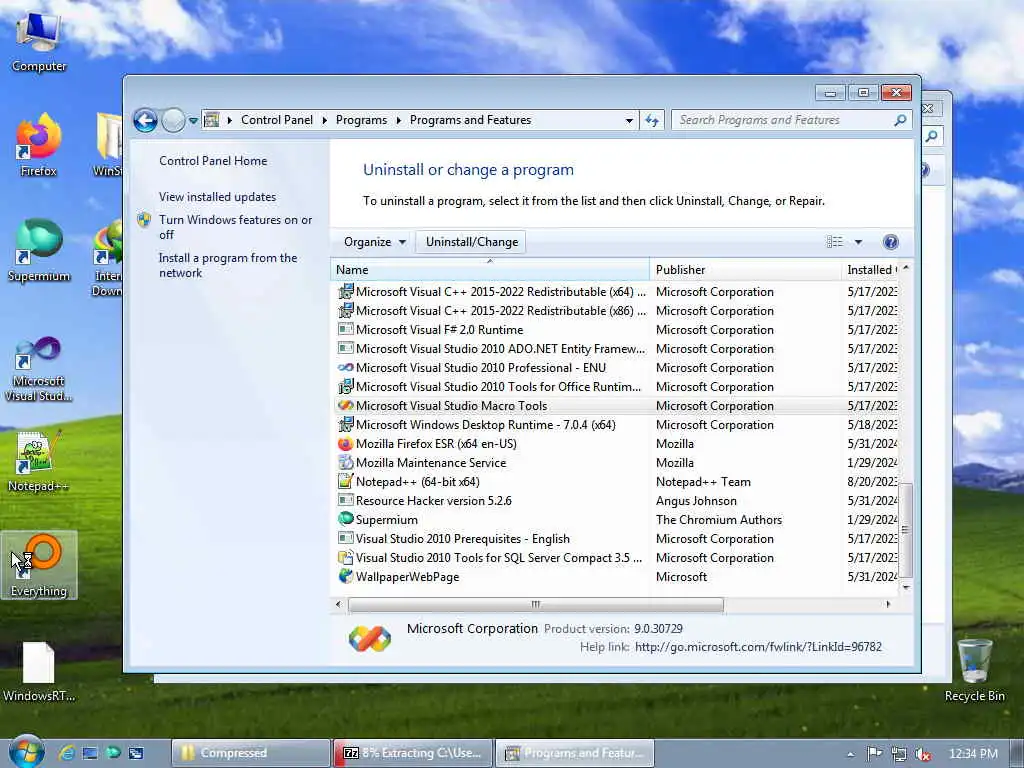Select the Recycle Bin icon

[x=974, y=670]
